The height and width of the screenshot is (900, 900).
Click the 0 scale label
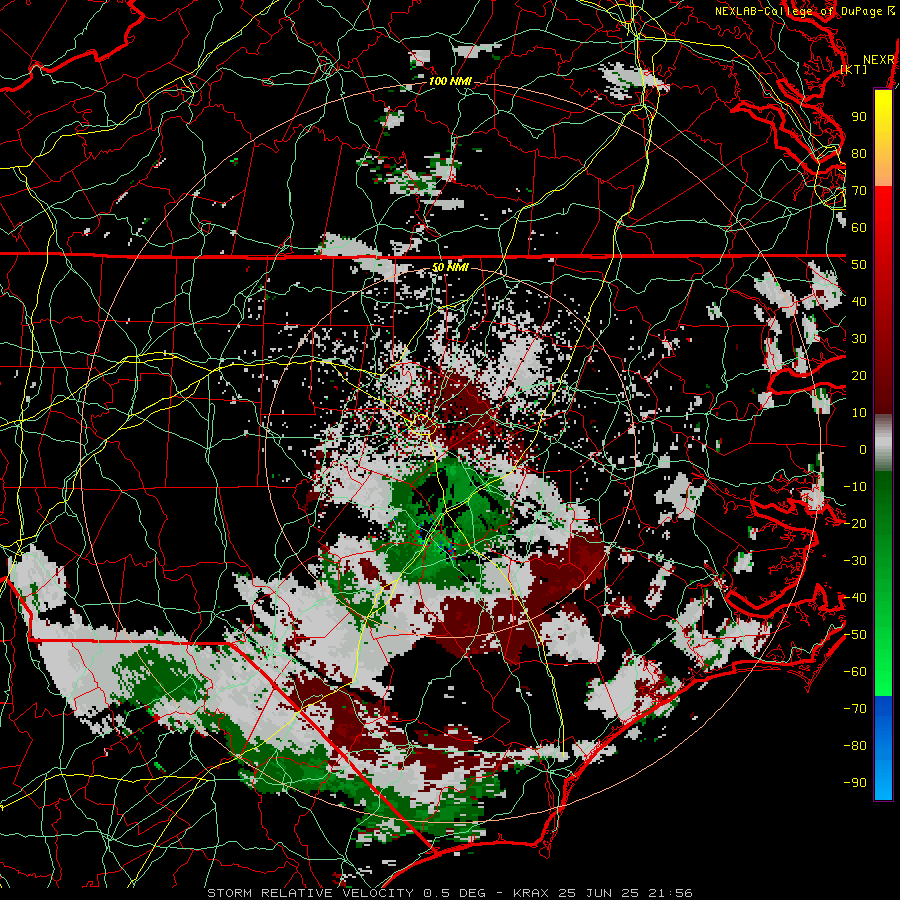pyautogui.click(x=863, y=449)
